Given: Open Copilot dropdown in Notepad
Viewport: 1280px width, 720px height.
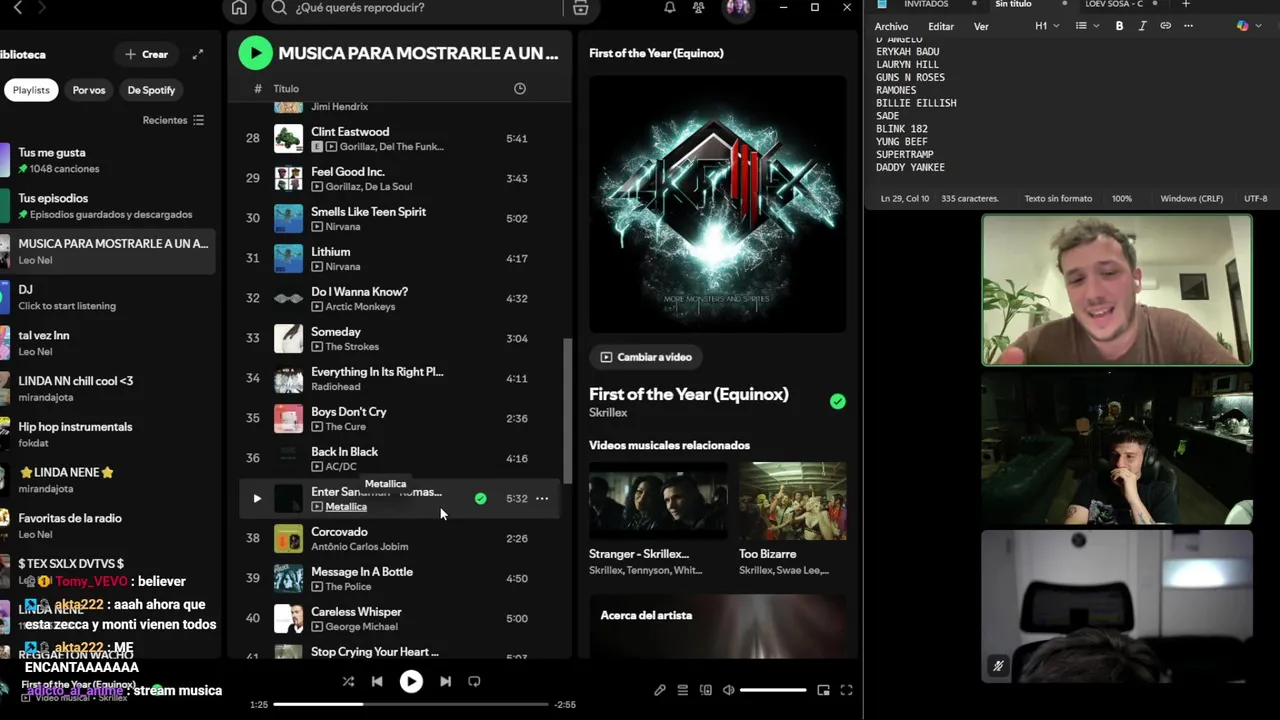Looking at the screenshot, I should 1248,26.
